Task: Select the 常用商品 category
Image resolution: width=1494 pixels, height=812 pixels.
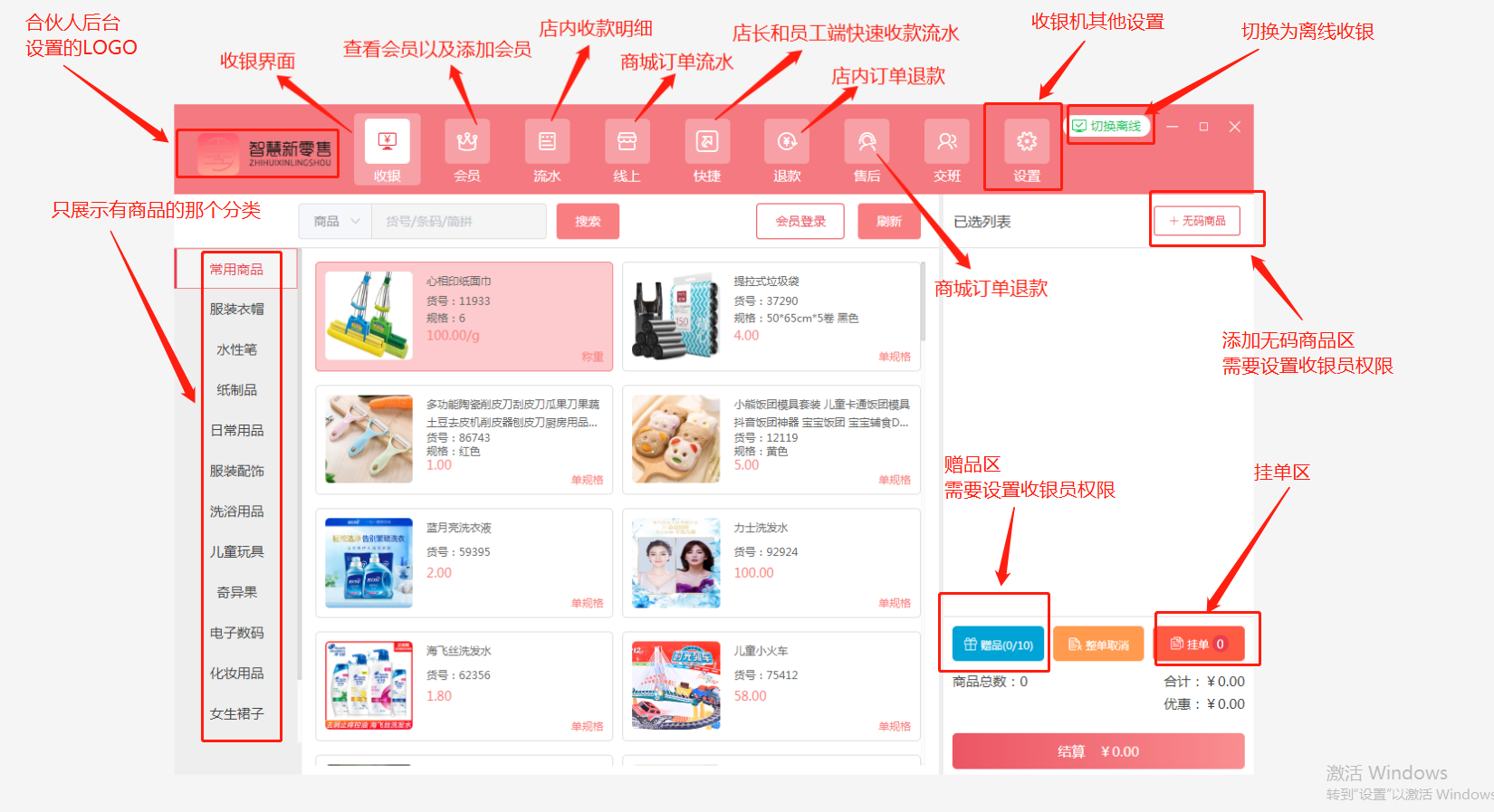Action: [x=236, y=269]
